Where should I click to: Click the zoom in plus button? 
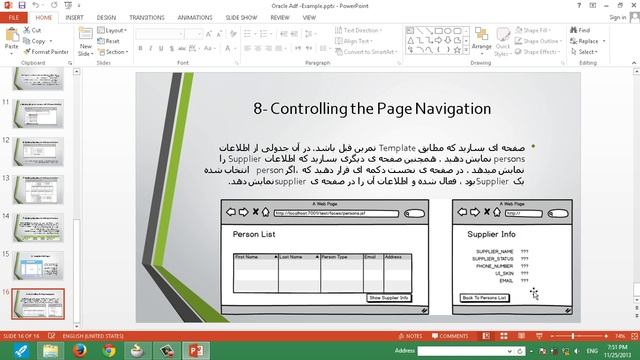click(606, 336)
